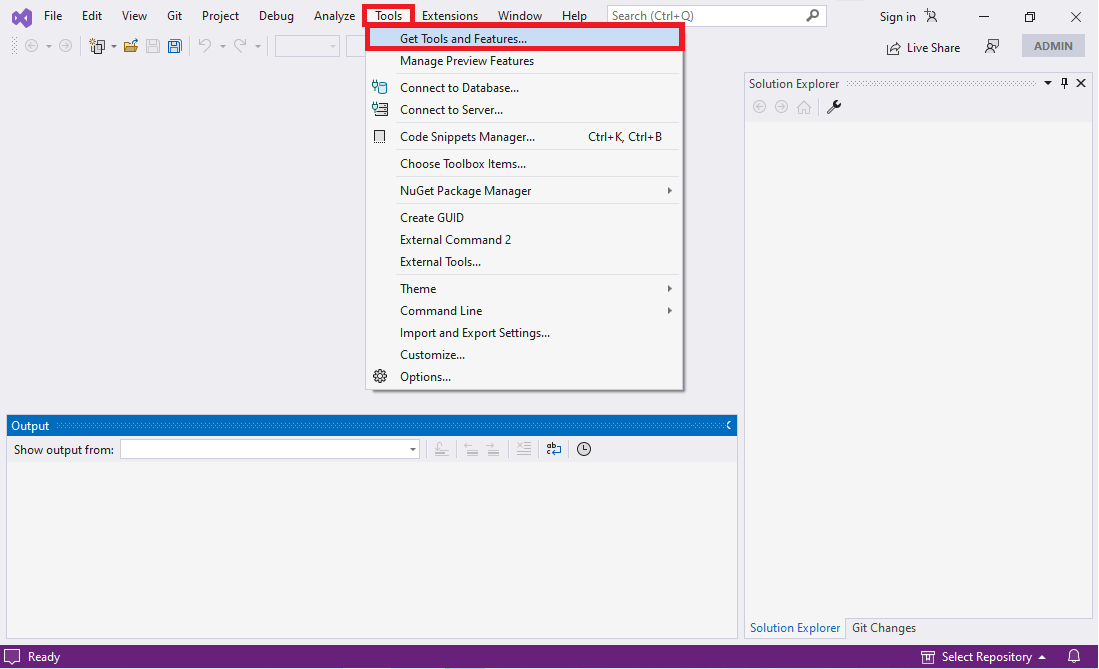Open the File menu

pyautogui.click(x=53, y=15)
